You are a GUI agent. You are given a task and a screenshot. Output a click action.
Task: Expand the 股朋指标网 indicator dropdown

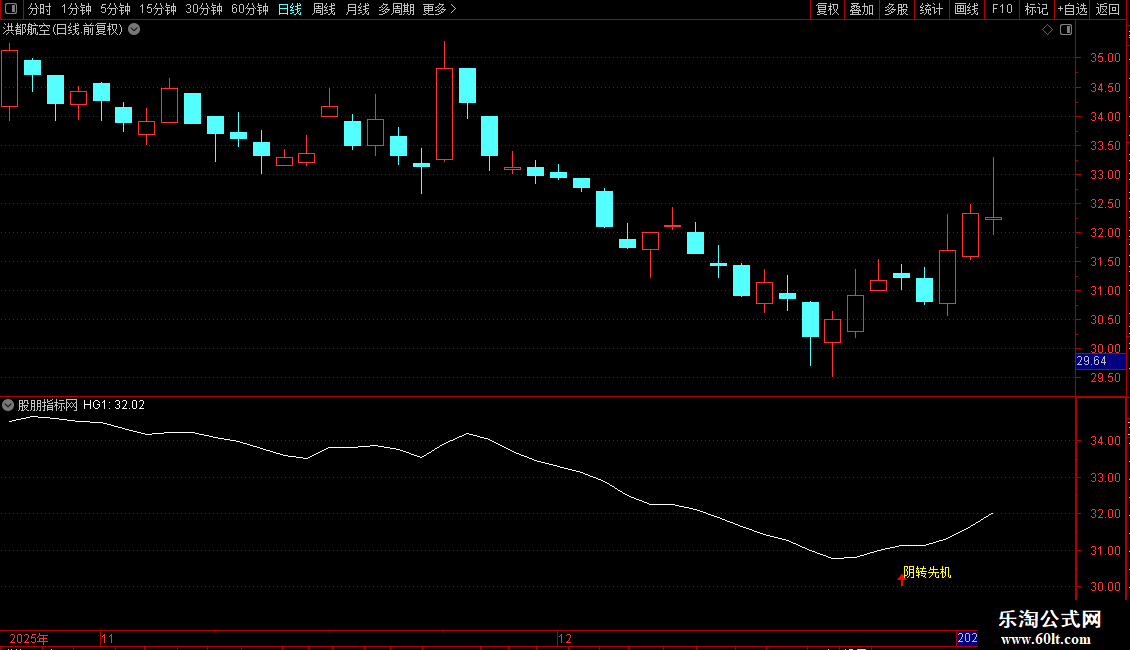click(8, 405)
